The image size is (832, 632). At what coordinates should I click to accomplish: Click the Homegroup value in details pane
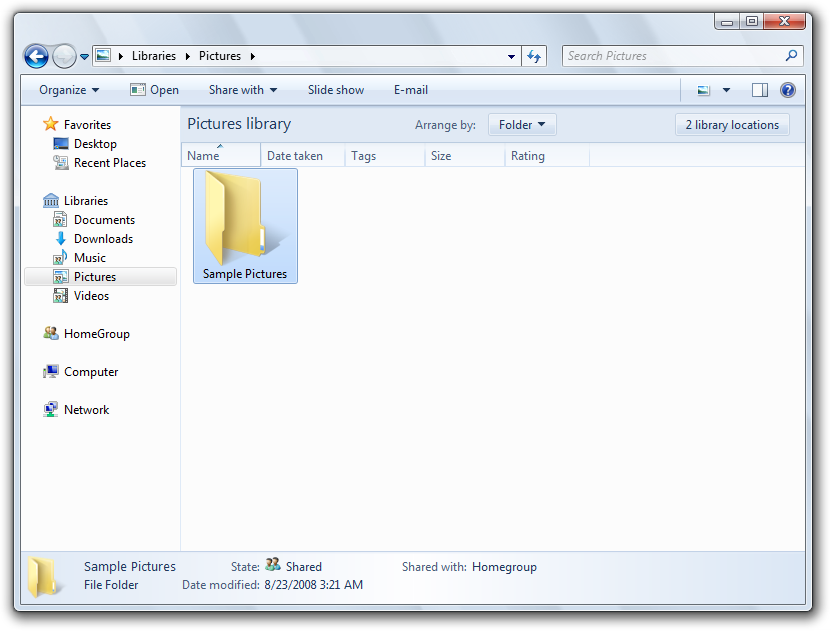click(x=504, y=567)
